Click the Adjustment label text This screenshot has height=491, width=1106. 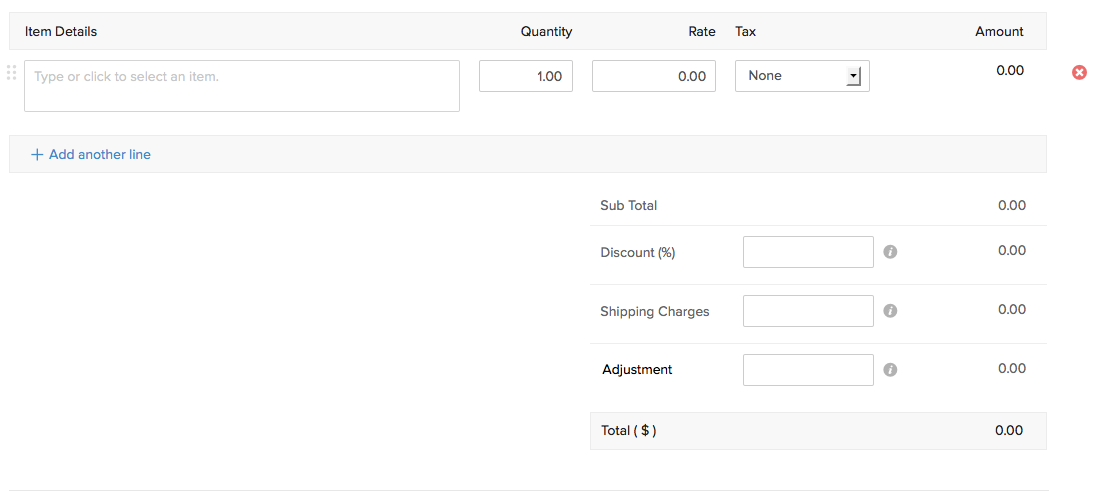(637, 370)
